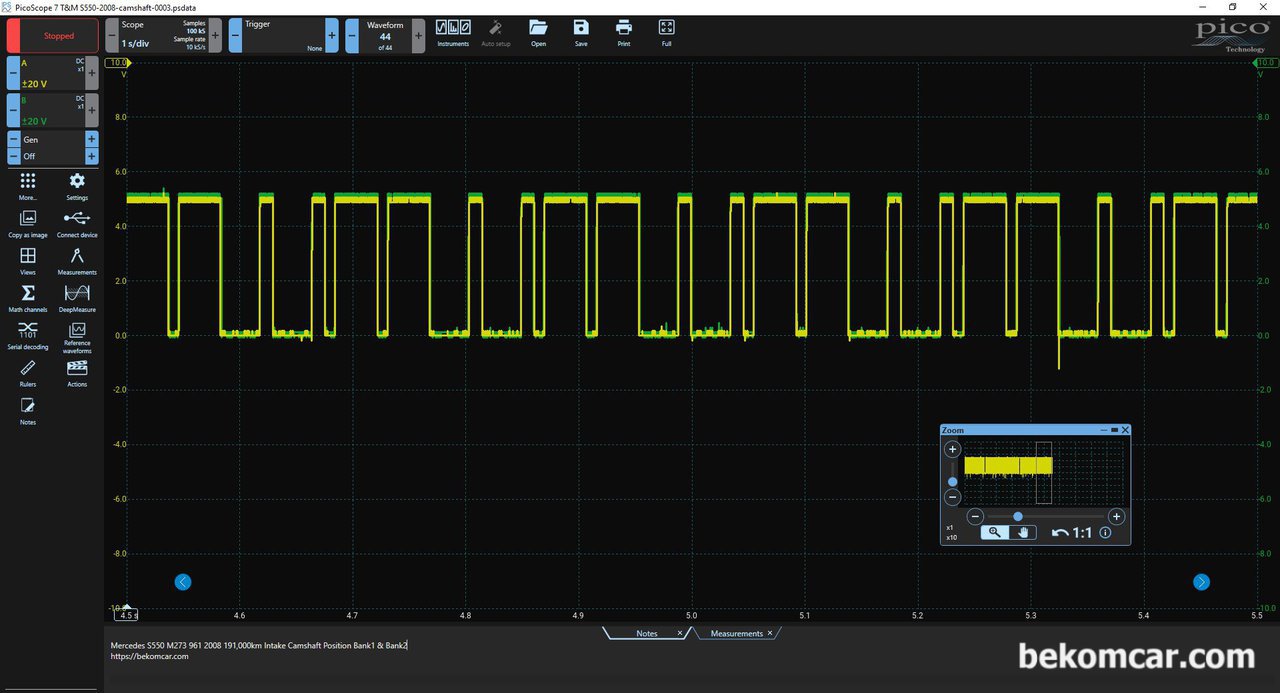Image resolution: width=1280 pixels, height=693 pixels.
Task: Click the Save button
Action: click(581, 32)
